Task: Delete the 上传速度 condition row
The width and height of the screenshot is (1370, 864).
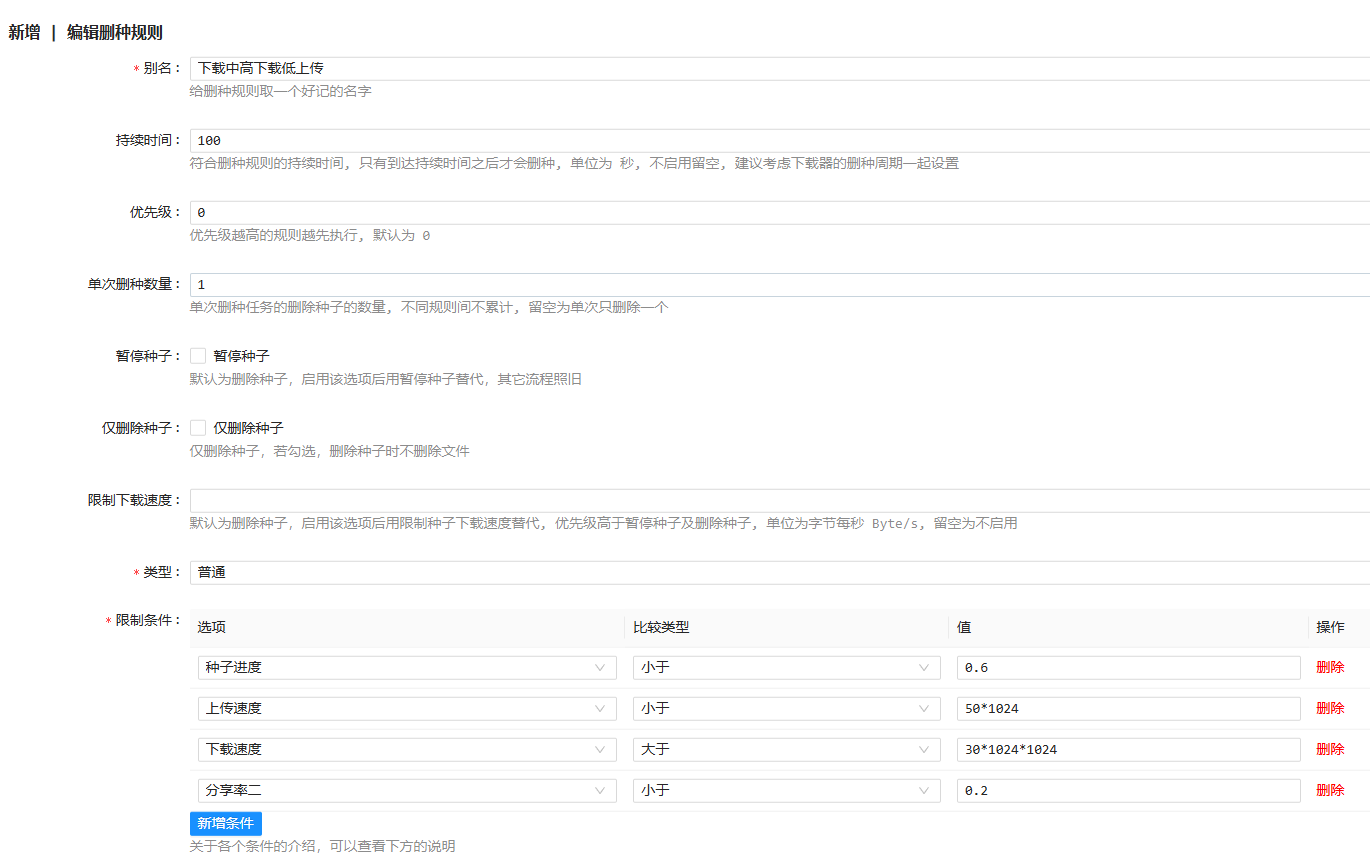Action: pos(1330,709)
